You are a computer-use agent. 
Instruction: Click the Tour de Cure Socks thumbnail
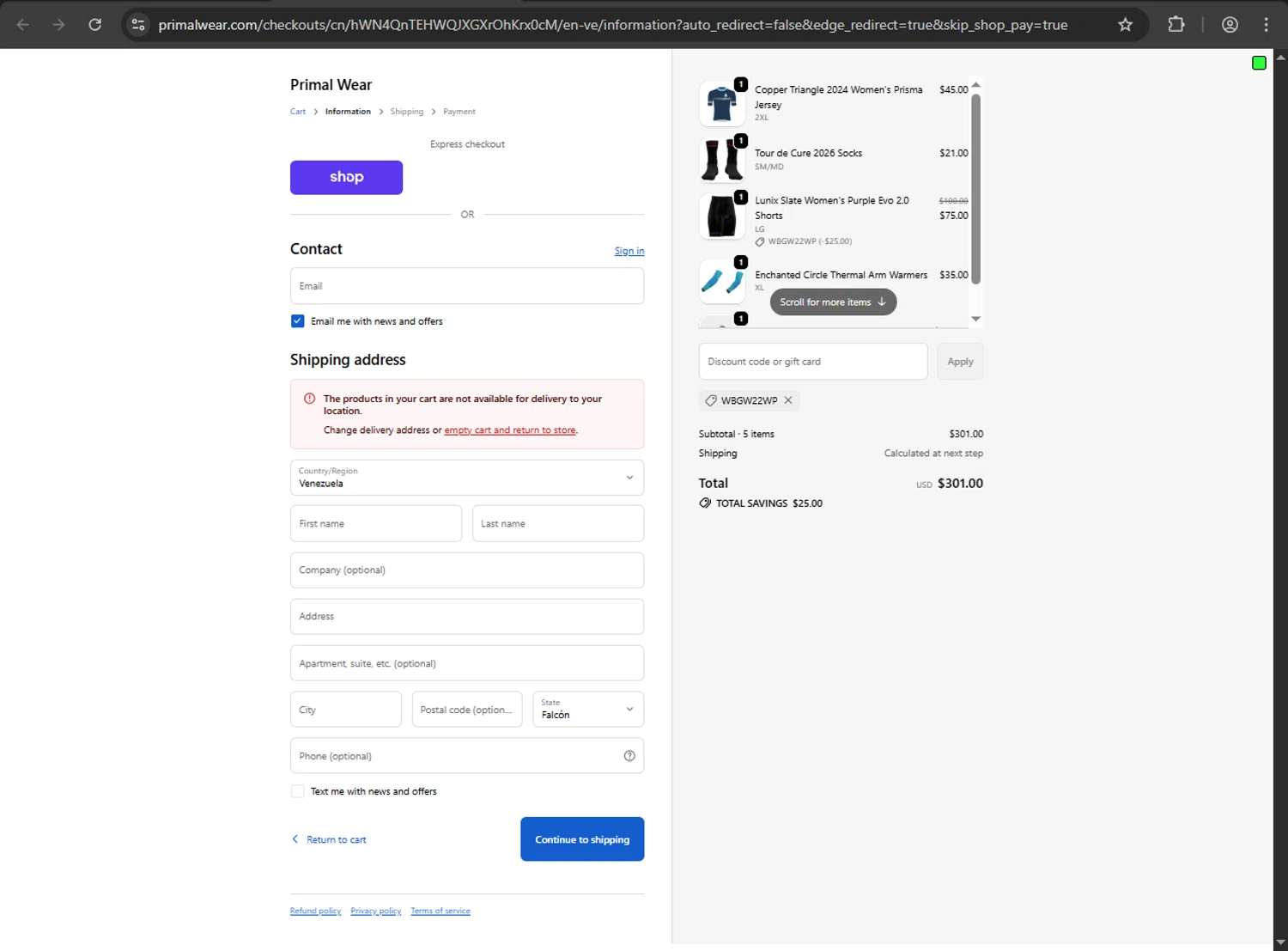click(x=722, y=160)
